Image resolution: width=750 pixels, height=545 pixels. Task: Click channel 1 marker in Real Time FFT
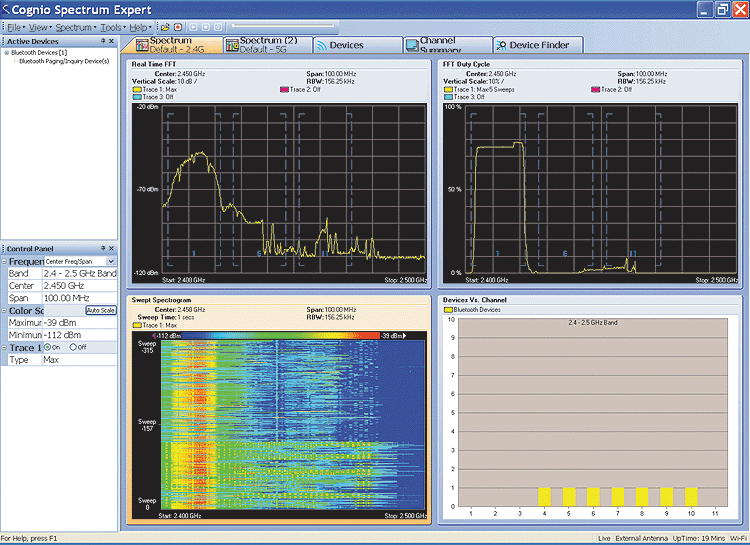(193, 253)
